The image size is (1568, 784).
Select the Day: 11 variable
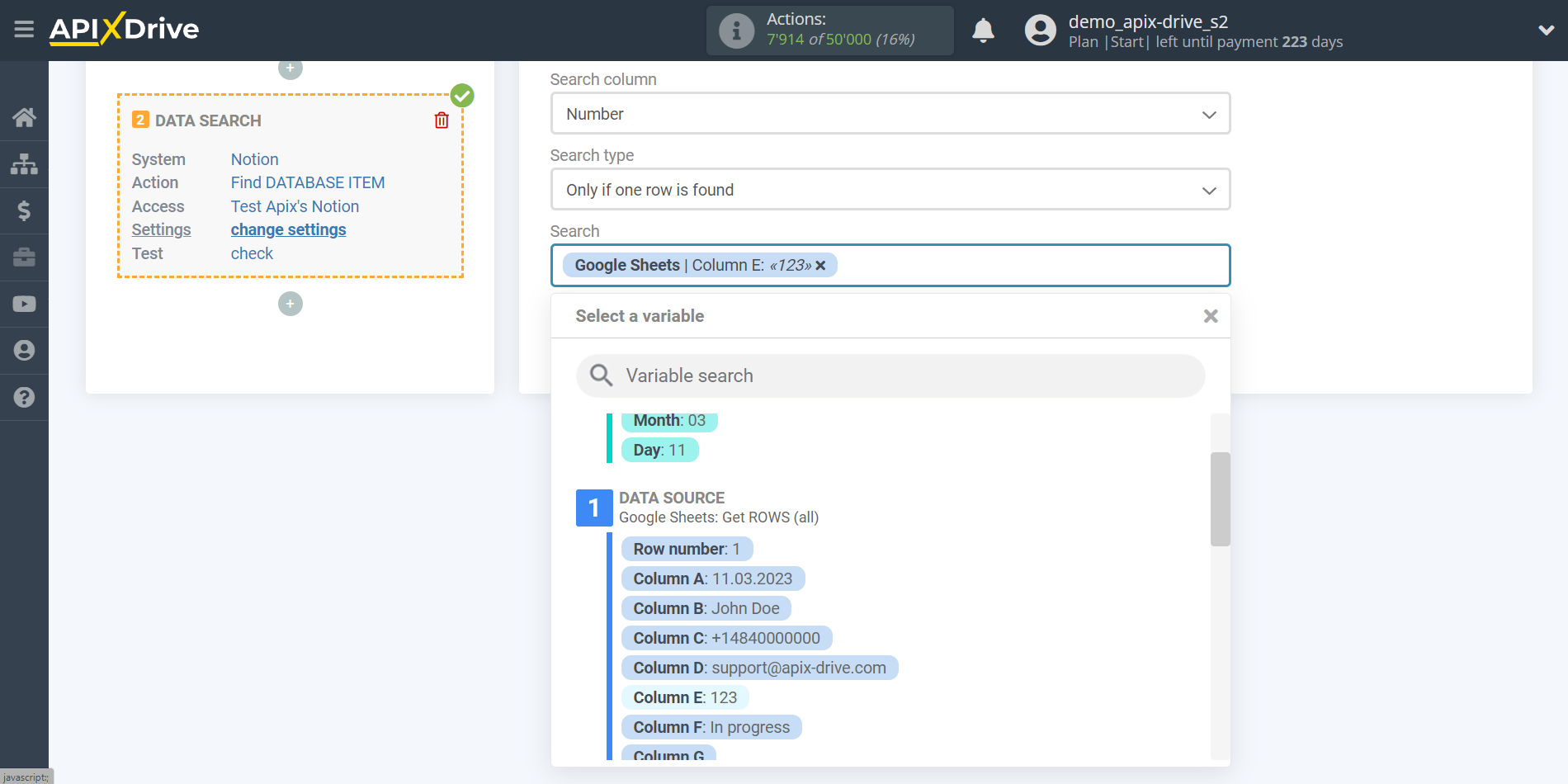pos(659,450)
